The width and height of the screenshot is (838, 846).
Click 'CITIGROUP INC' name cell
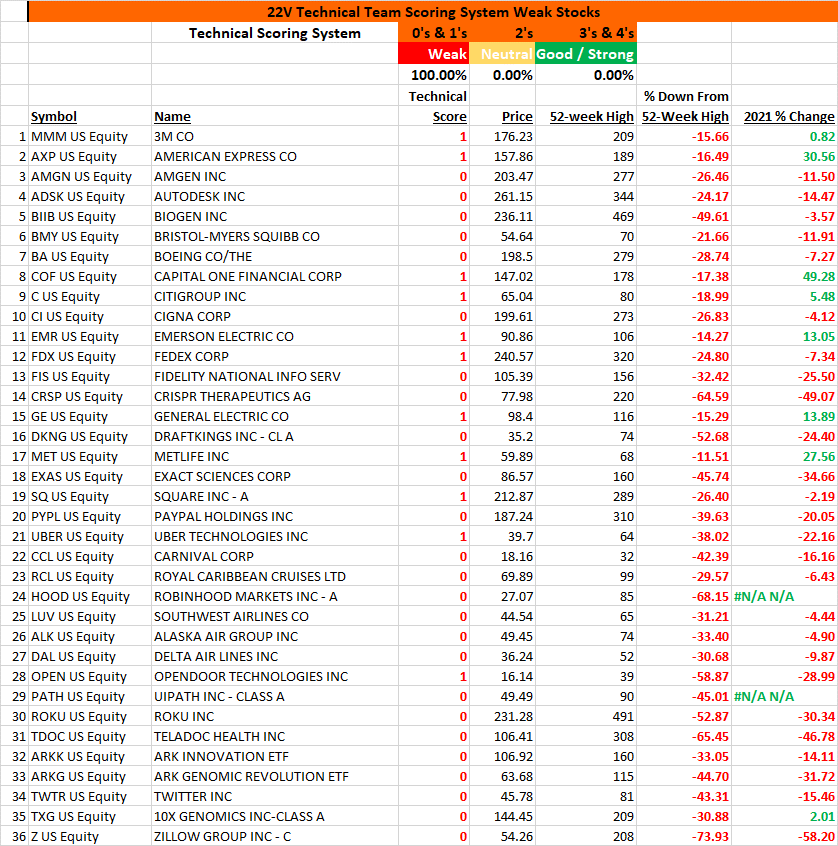(275, 296)
